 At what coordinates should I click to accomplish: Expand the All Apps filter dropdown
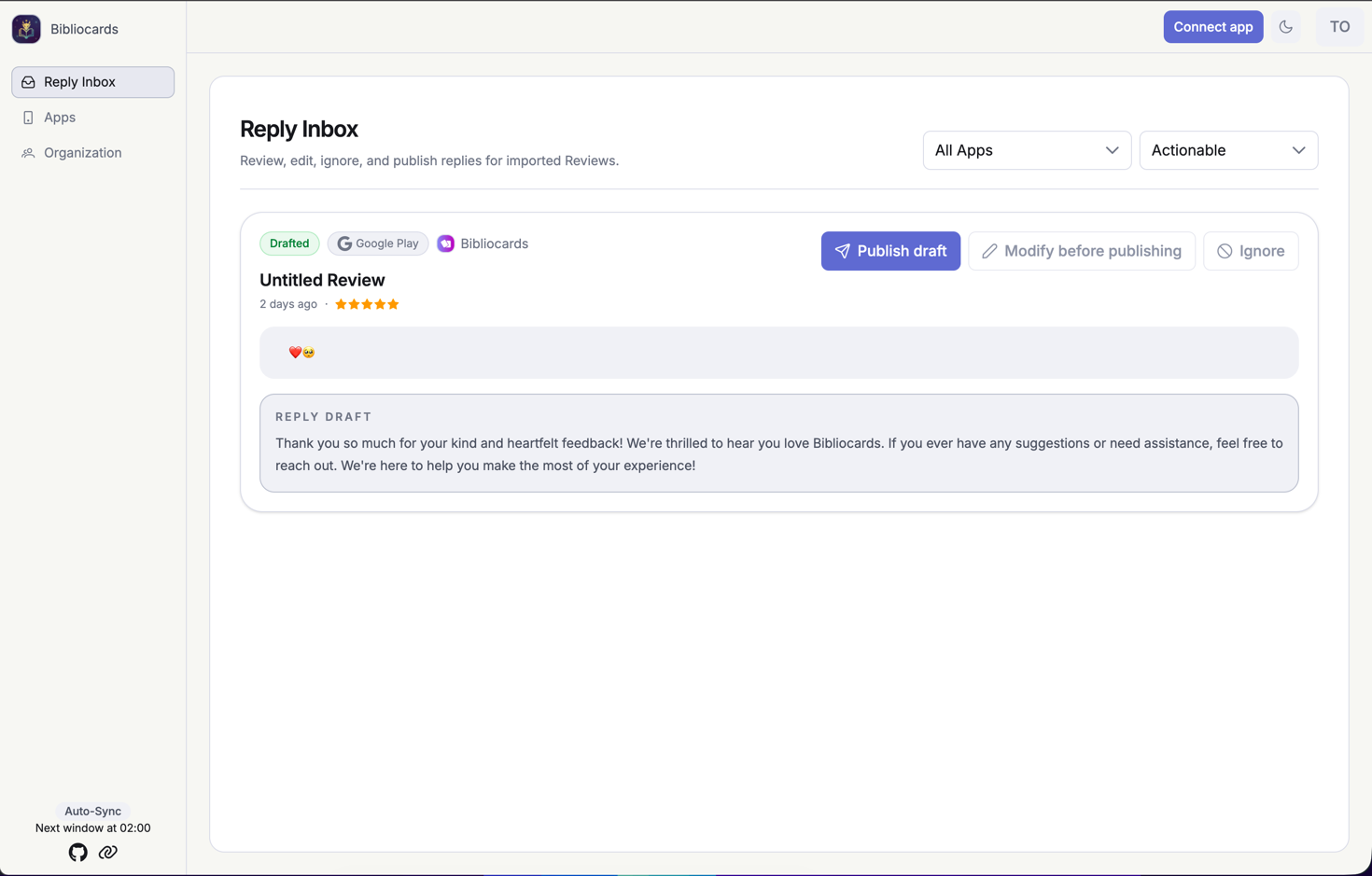pos(1027,150)
